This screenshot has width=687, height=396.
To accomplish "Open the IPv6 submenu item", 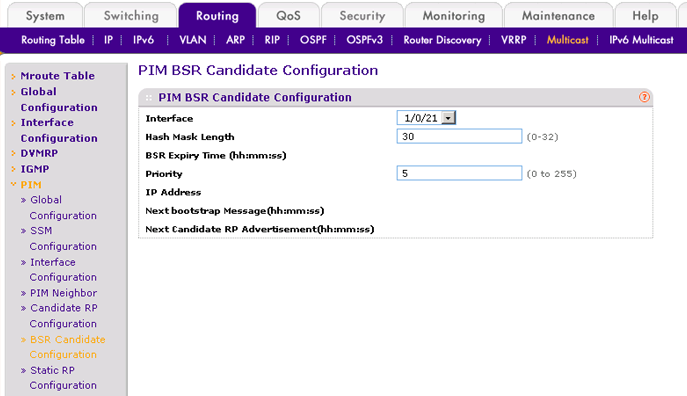I will (143, 40).
